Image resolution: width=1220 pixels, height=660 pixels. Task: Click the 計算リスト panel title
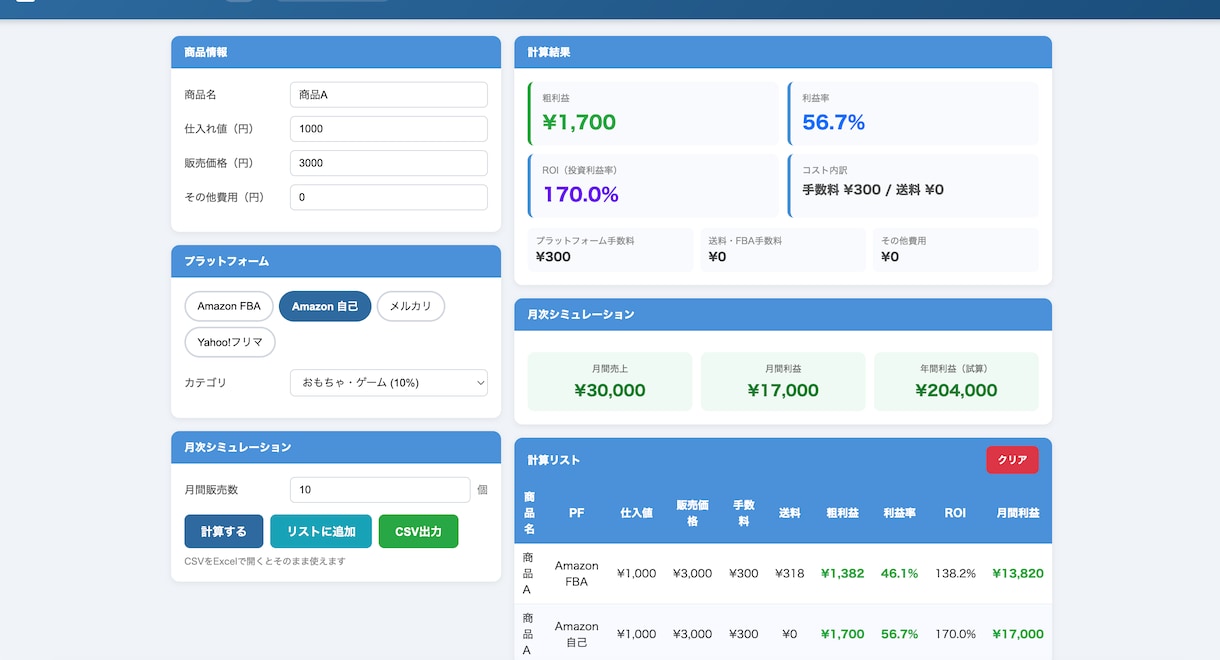pyautogui.click(x=554, y=460)
